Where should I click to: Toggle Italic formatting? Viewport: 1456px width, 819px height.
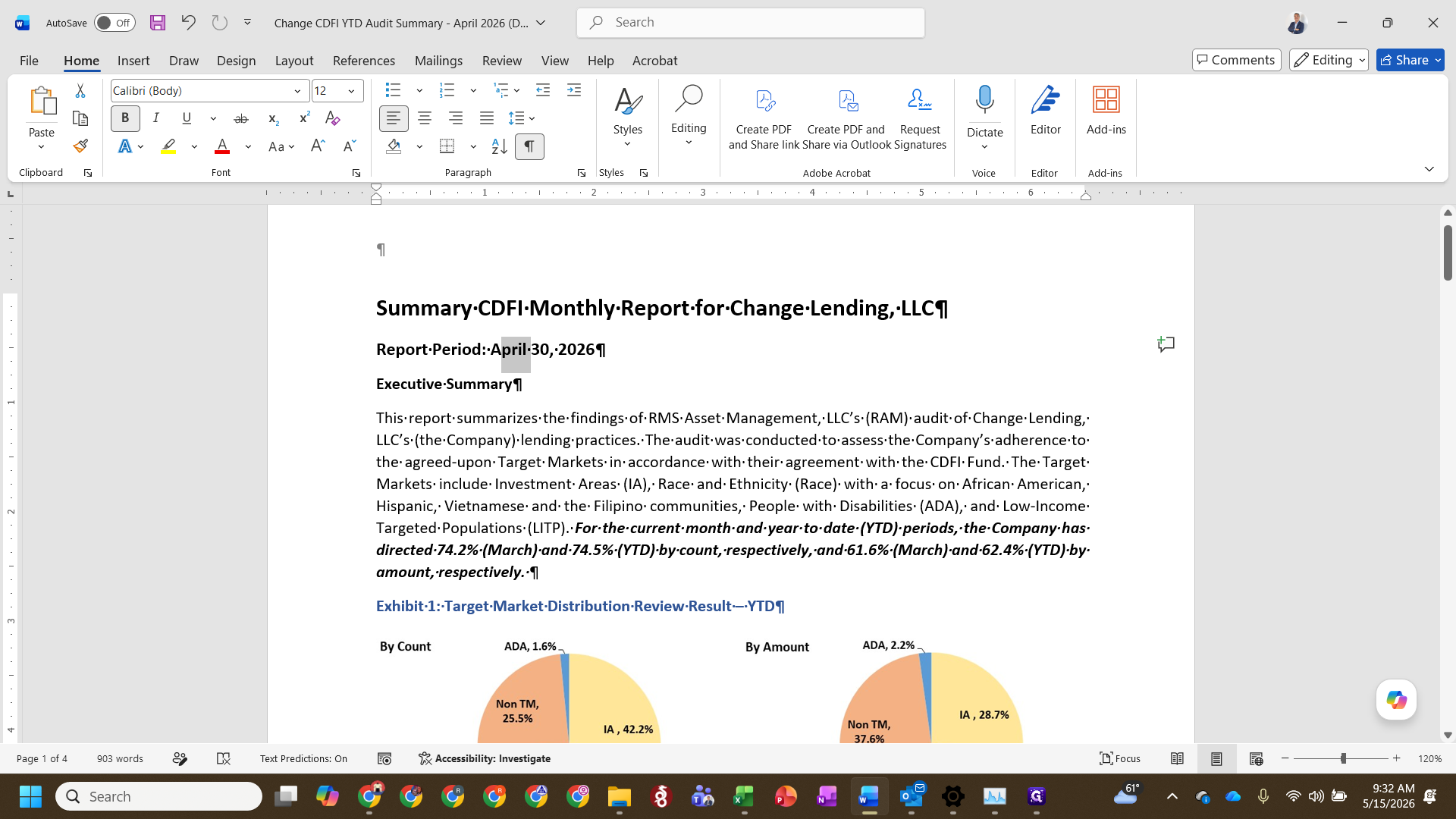tap(155, 118)
